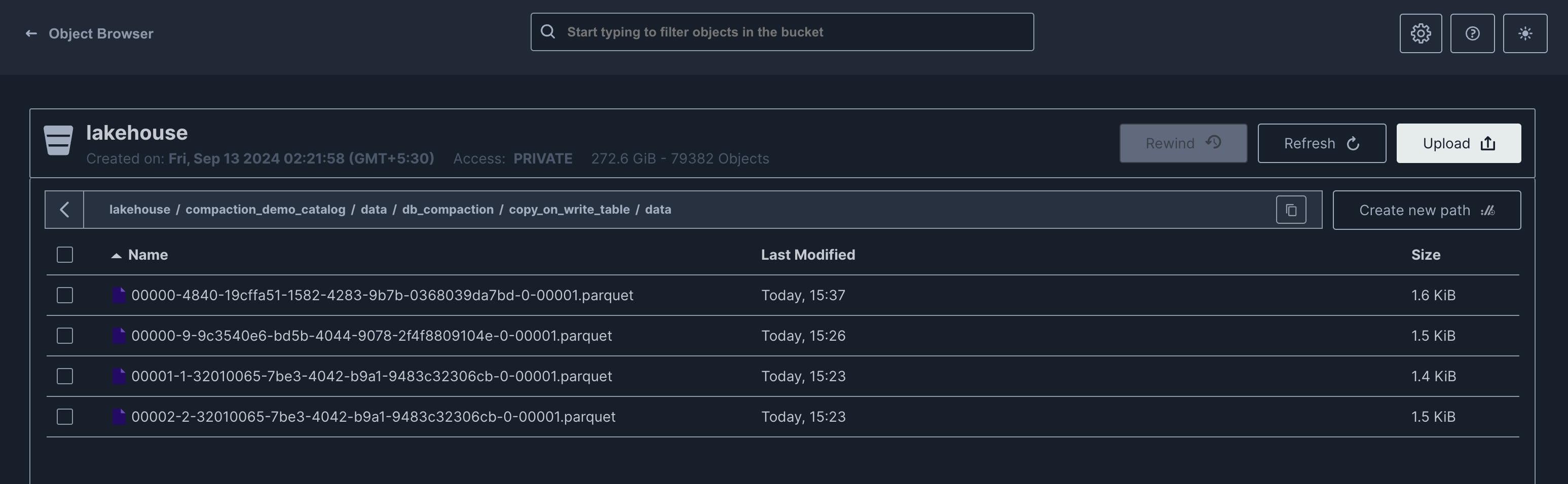The width and height of the screenshot is (1568, 484).
Task: Toggle the light/dark theme sun icon
Action: 1525,33
